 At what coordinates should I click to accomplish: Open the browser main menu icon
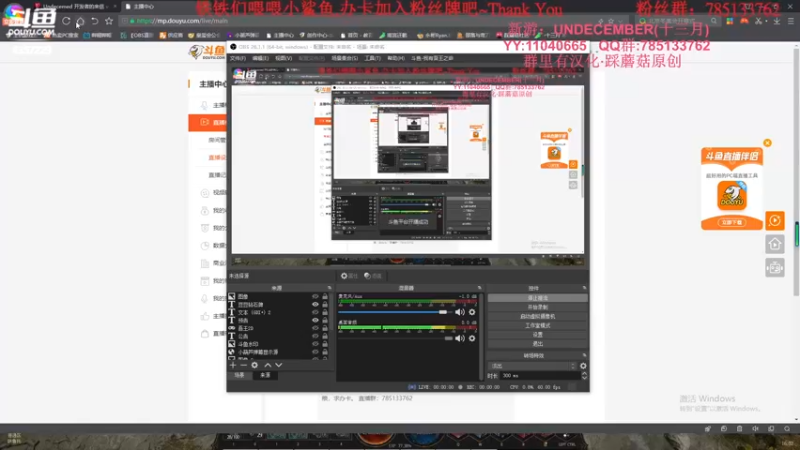coord(791,21)
